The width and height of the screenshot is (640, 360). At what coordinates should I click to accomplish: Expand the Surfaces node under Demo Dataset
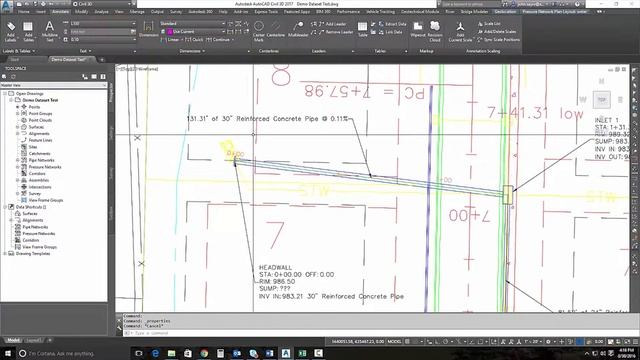pos(18,127)
